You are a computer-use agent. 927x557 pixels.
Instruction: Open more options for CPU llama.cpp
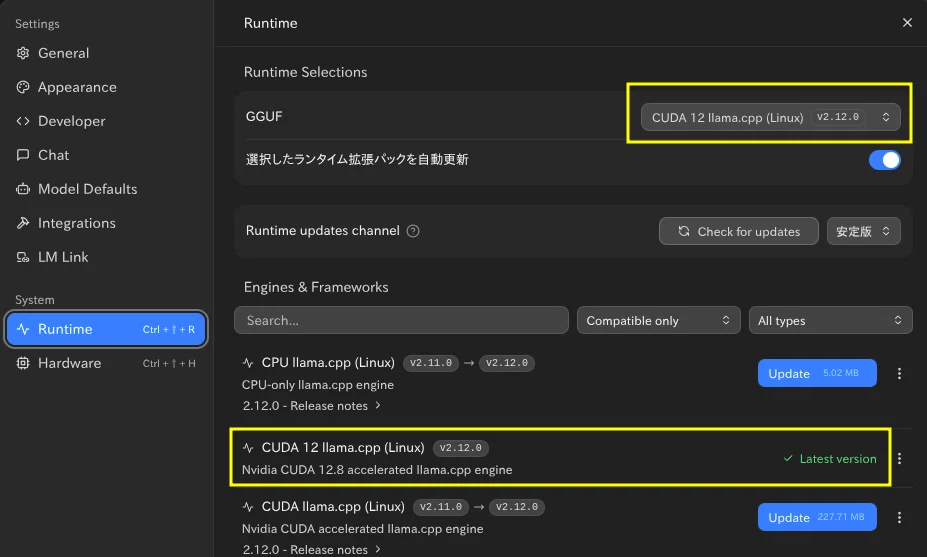899,373
